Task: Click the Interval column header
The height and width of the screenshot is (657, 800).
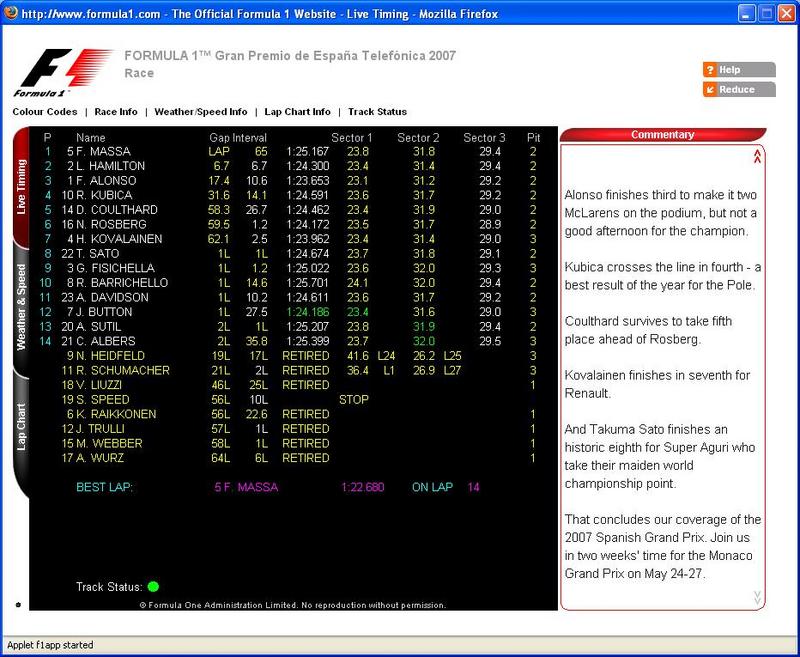Action: (x=249, y=138)
